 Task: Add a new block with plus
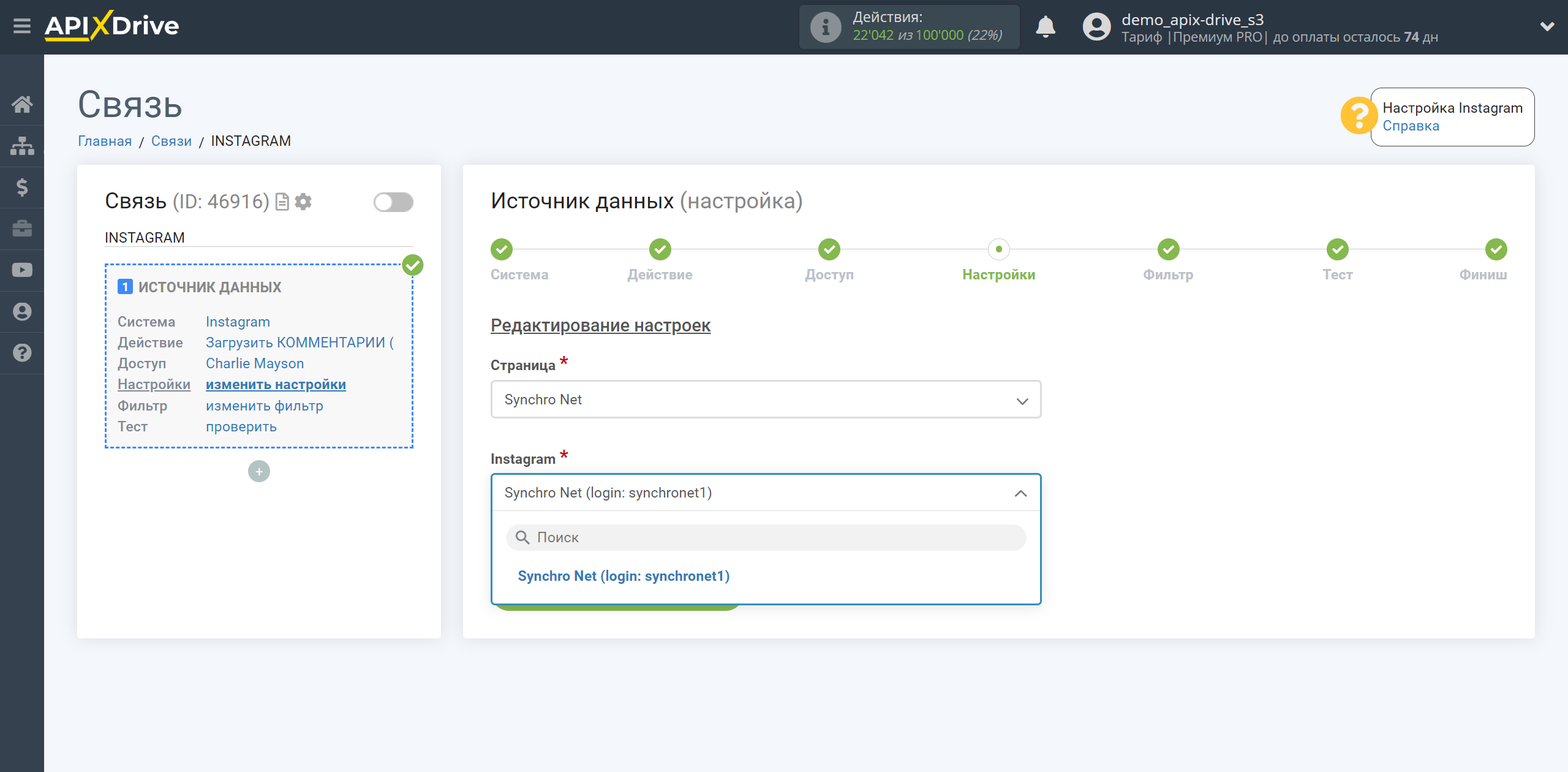259,471
